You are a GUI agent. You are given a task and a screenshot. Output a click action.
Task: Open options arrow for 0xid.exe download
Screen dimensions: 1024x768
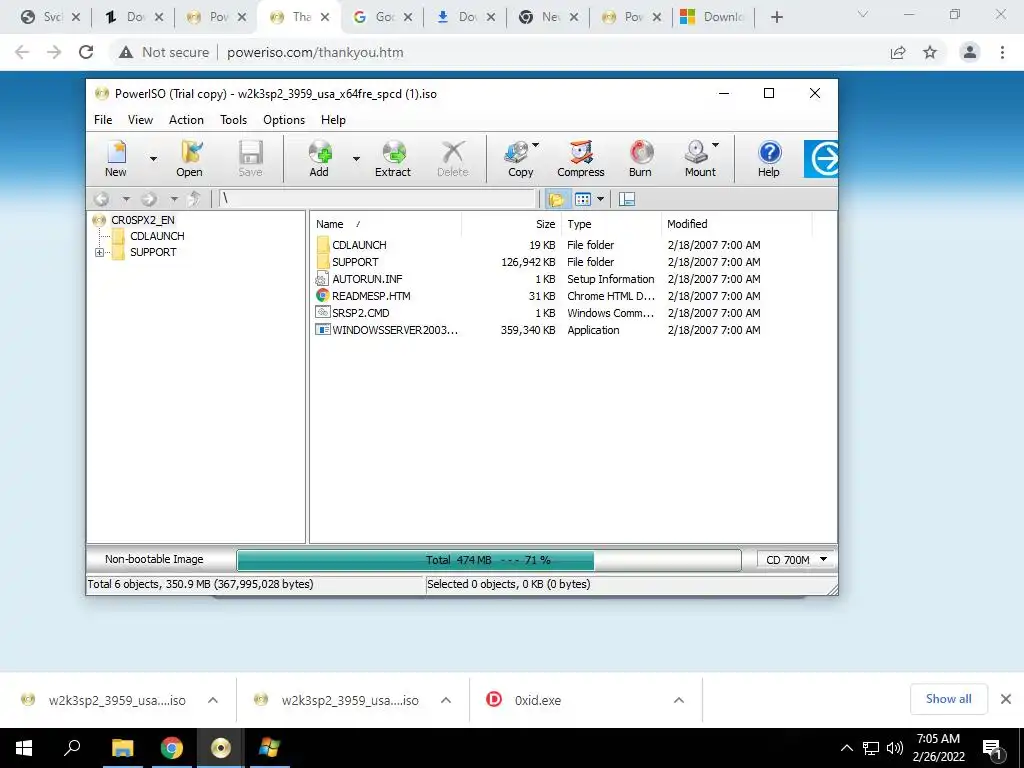pos(679,700)
